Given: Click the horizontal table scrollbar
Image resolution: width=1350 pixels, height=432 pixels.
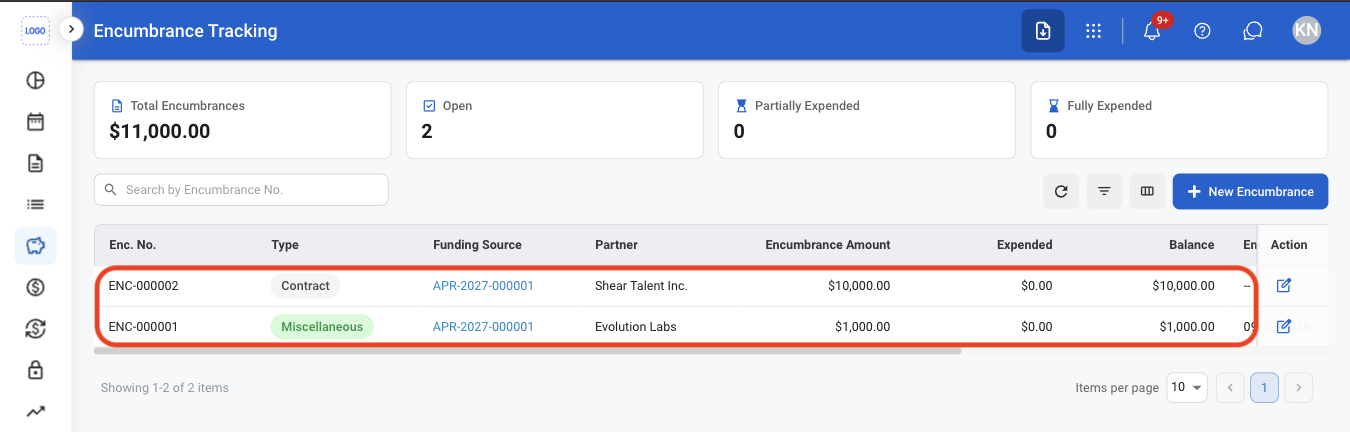Looking at the screenshot, I should tap(528, 351).
